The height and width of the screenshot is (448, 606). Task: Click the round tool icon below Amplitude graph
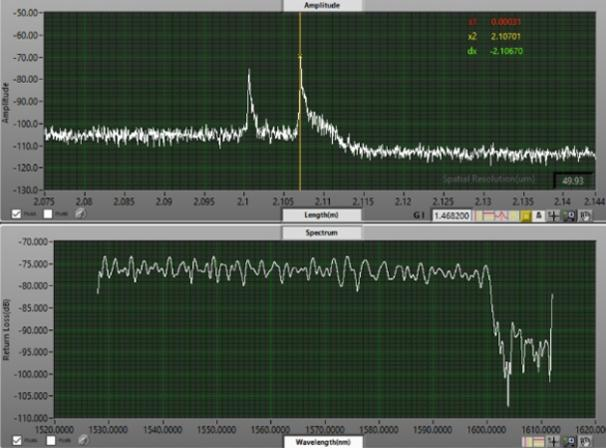click(x=80, y=215)
